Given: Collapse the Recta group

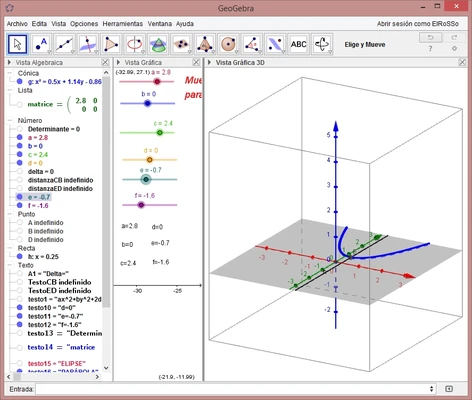Looking at the screenshot, I should pyautogui.click(x=10, y=248).
